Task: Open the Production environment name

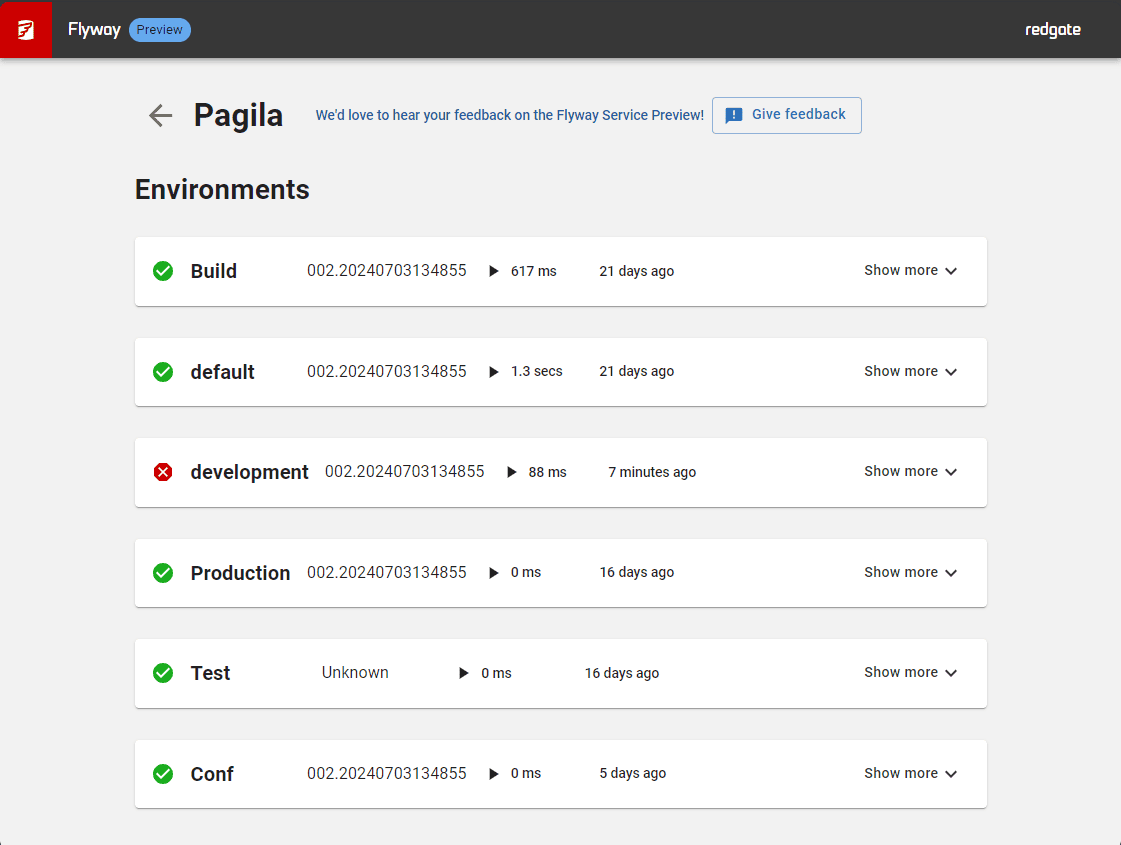Action: pyautogui.click(x=240, y=573)
